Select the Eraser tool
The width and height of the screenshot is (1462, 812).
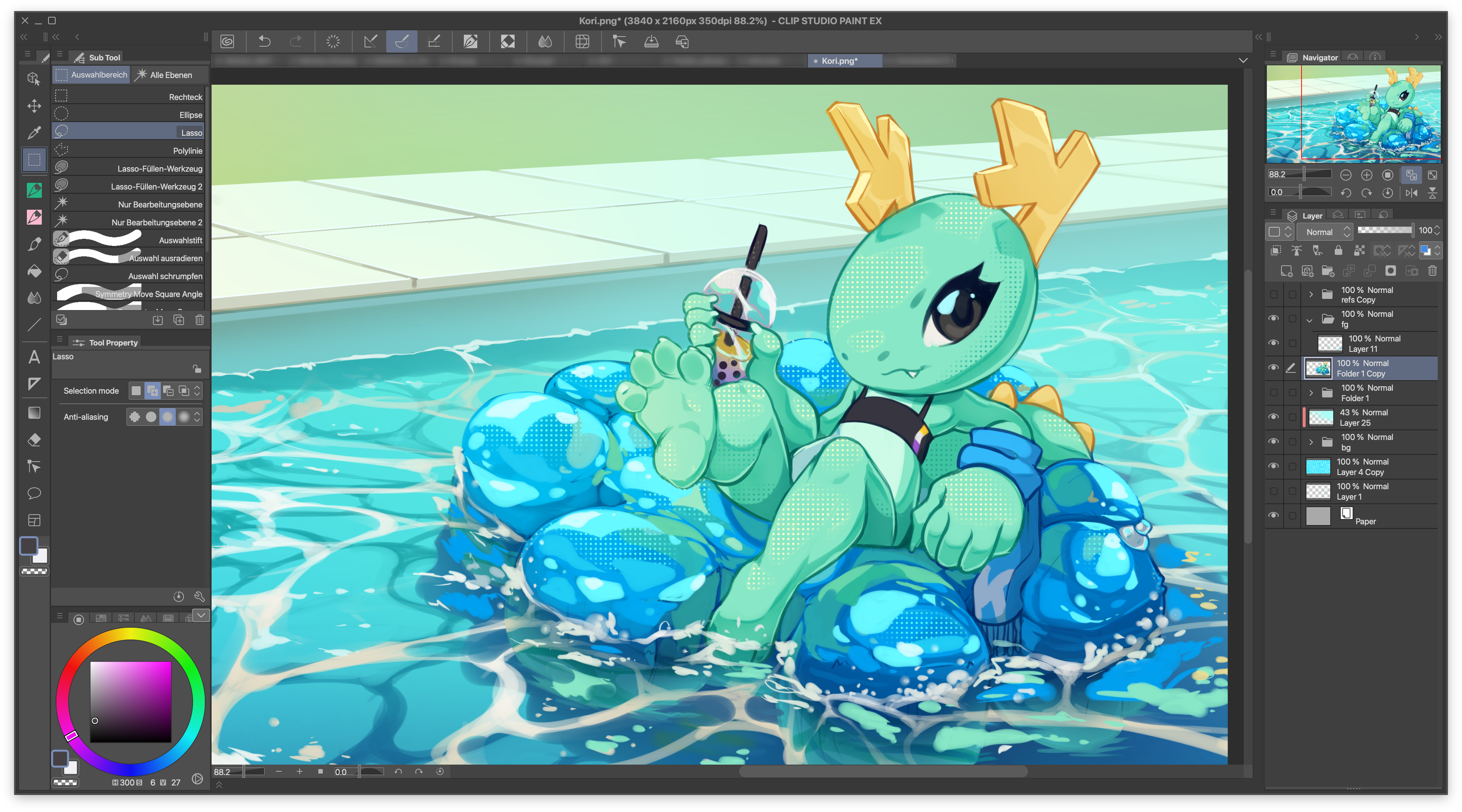pos(34,440)
